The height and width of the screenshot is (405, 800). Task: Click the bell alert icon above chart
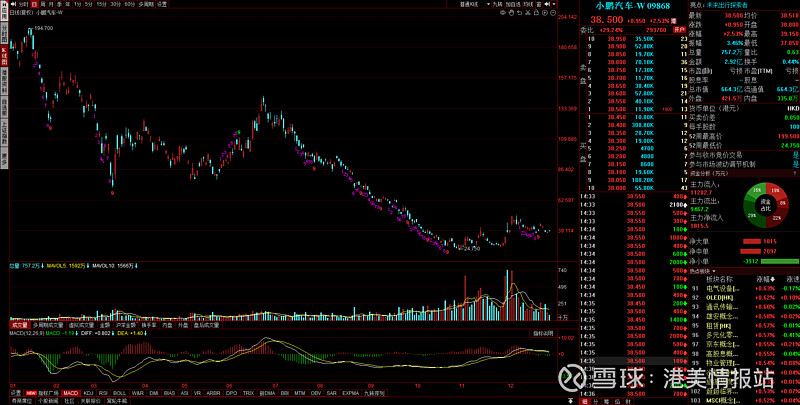click(536, 13)
